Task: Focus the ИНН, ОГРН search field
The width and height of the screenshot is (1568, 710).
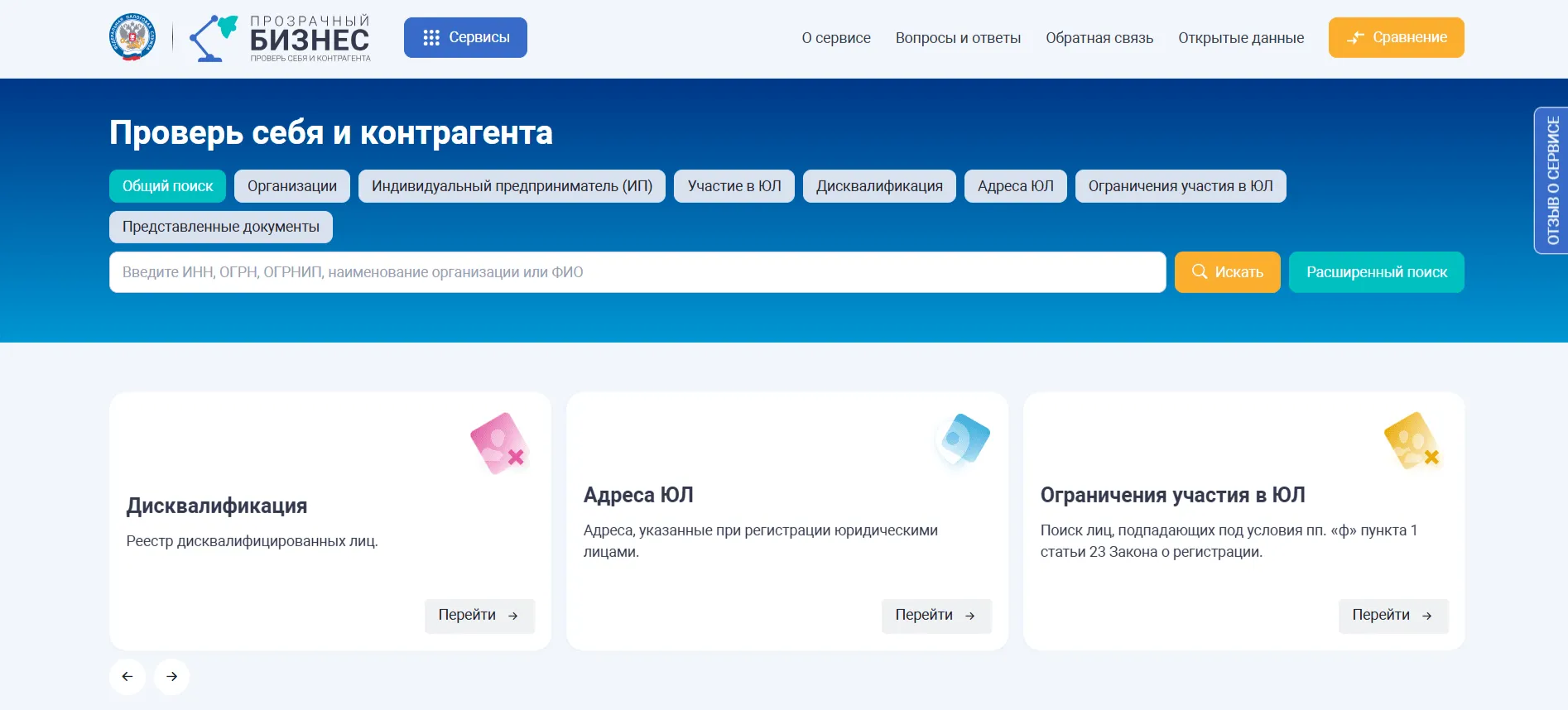Action: coord(637,272)
